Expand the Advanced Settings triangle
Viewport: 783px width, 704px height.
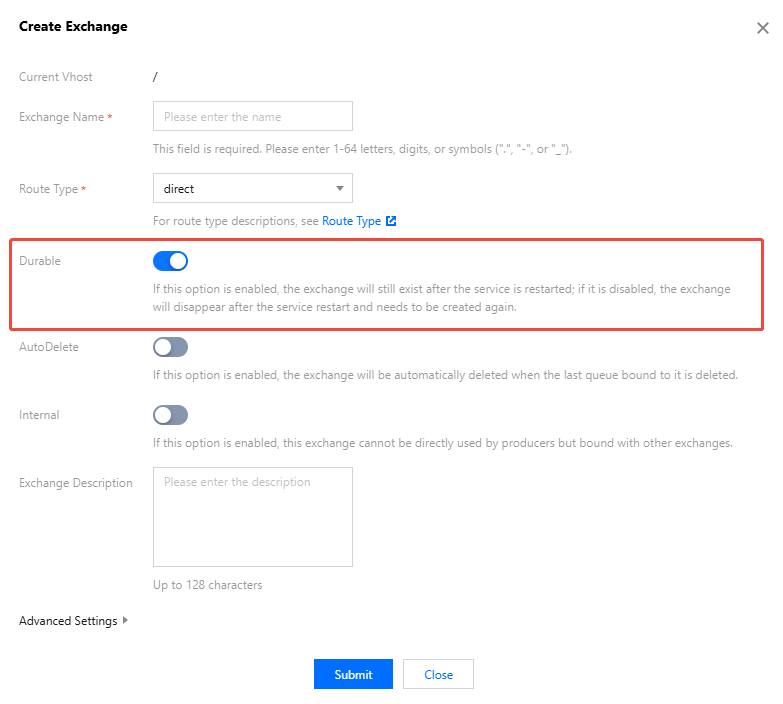tap(125, 621)
